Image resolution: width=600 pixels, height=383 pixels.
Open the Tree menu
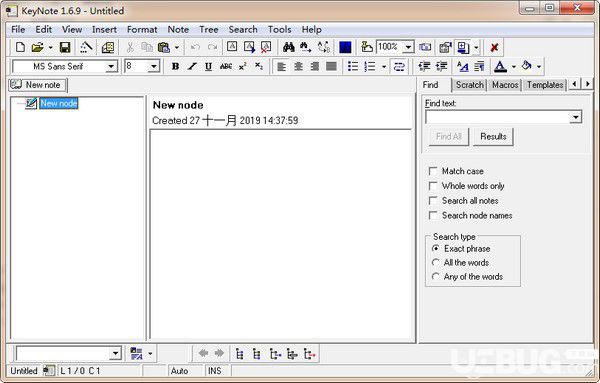point(209,29)
